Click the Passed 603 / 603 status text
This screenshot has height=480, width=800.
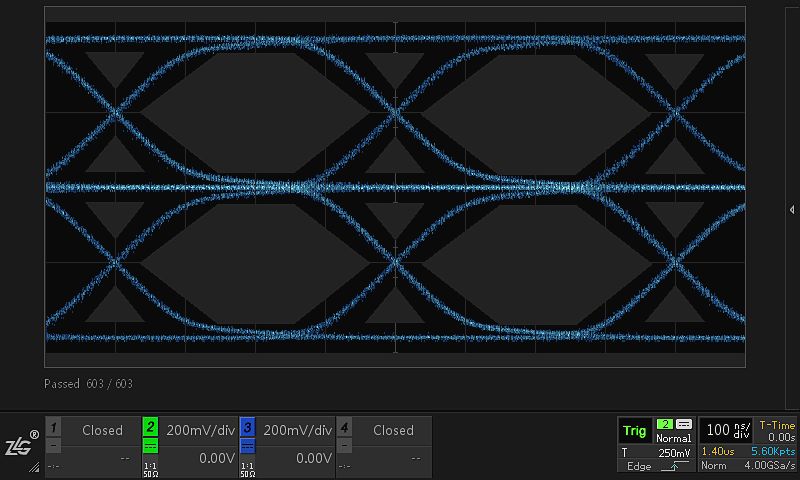88,384
